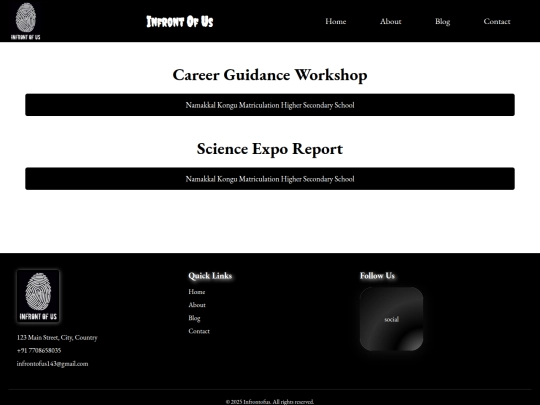Image resolution: width=540 pixels, height=405 pixels.
Task: Open About from the footer Quick Links
Action: click(x=197, y=305)
